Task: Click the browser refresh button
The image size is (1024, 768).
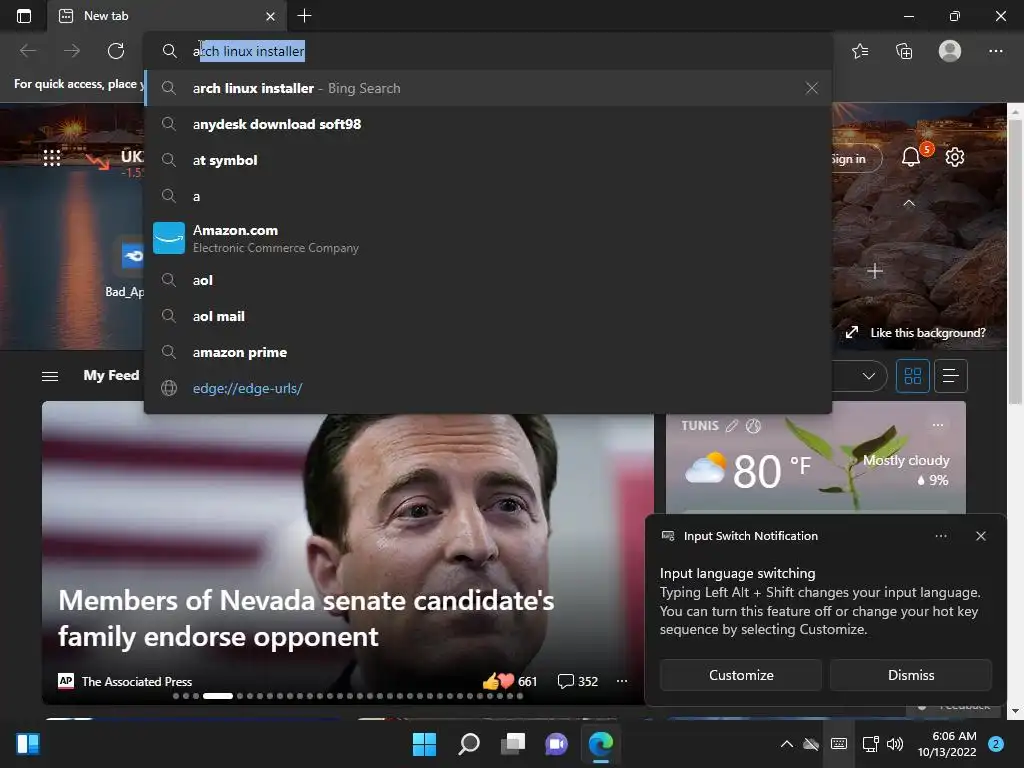Action: click(x=116, y=51)
